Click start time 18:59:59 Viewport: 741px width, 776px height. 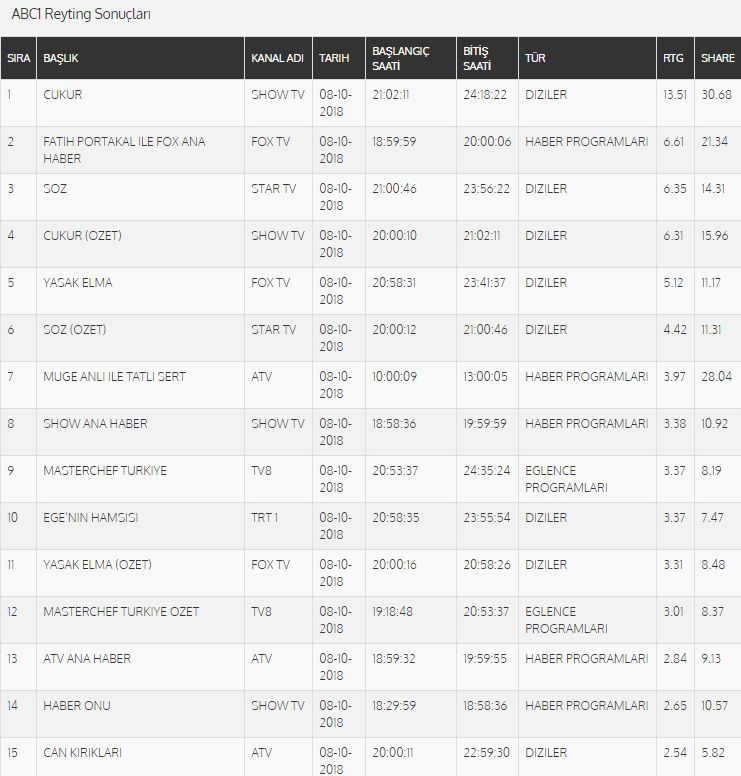pyautogui.click(x=394, y=142)
